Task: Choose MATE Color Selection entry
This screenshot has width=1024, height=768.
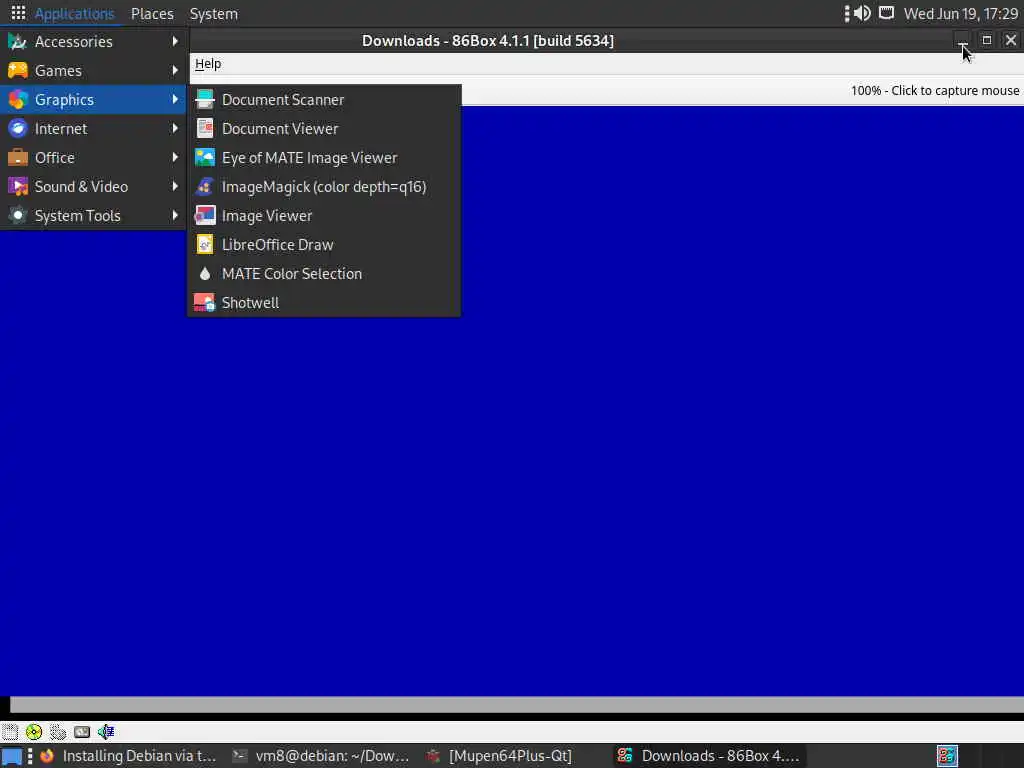Action: click(325, 274)
